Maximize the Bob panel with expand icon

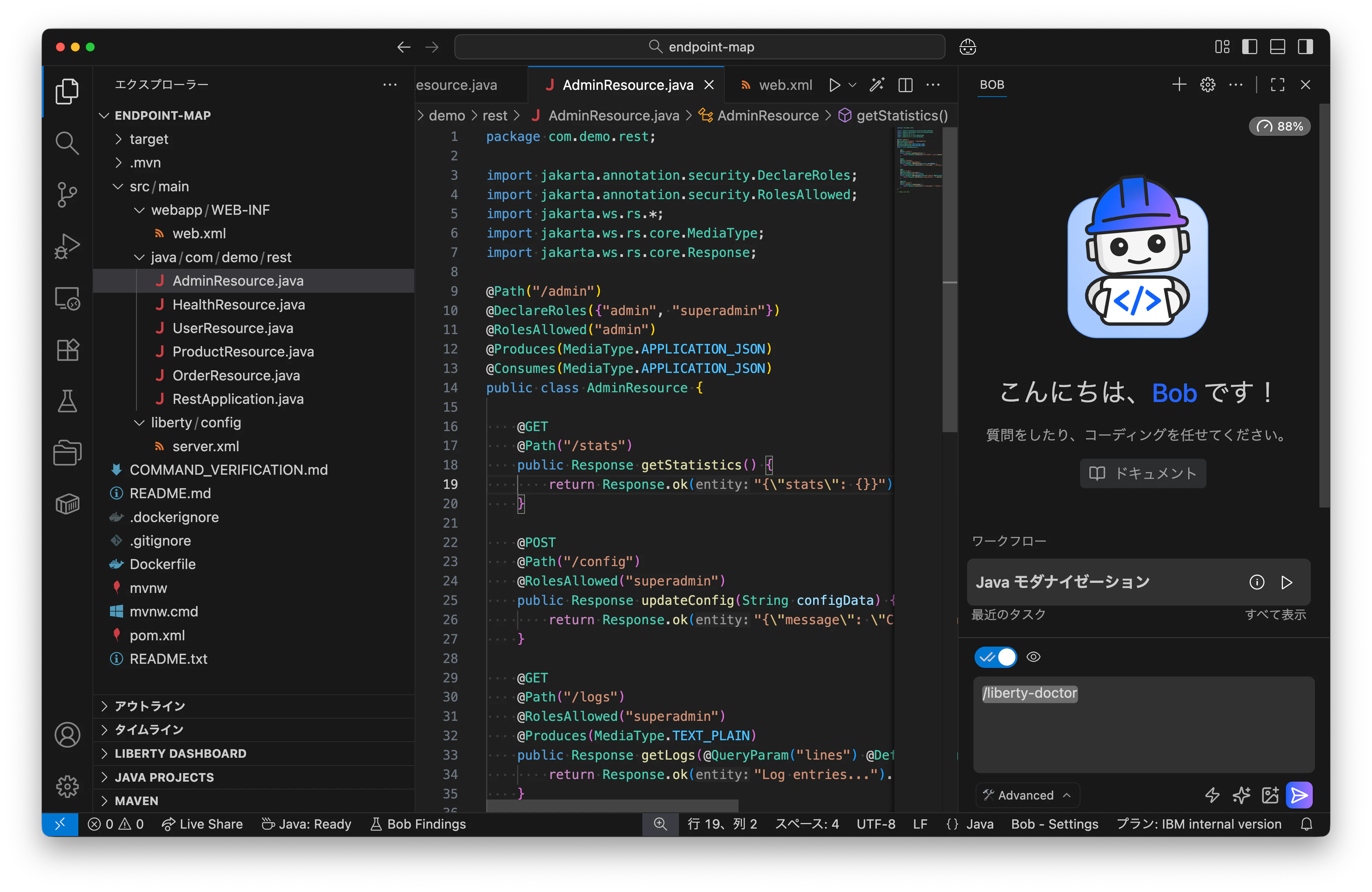(x=1277, y=85)
